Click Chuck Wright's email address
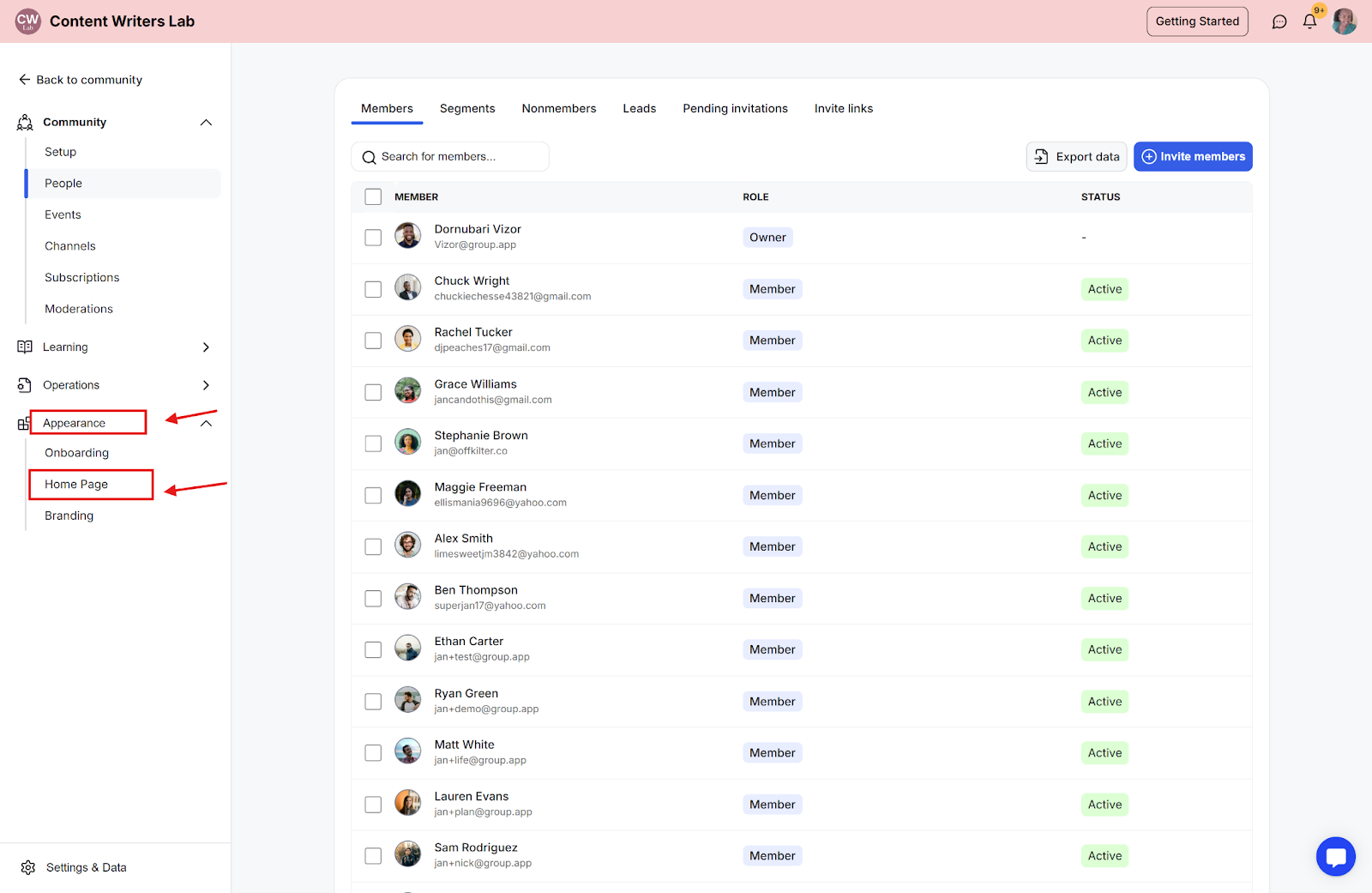Image resolution: width=1372 pixels, height=893 pixels. tap(513, 297)
